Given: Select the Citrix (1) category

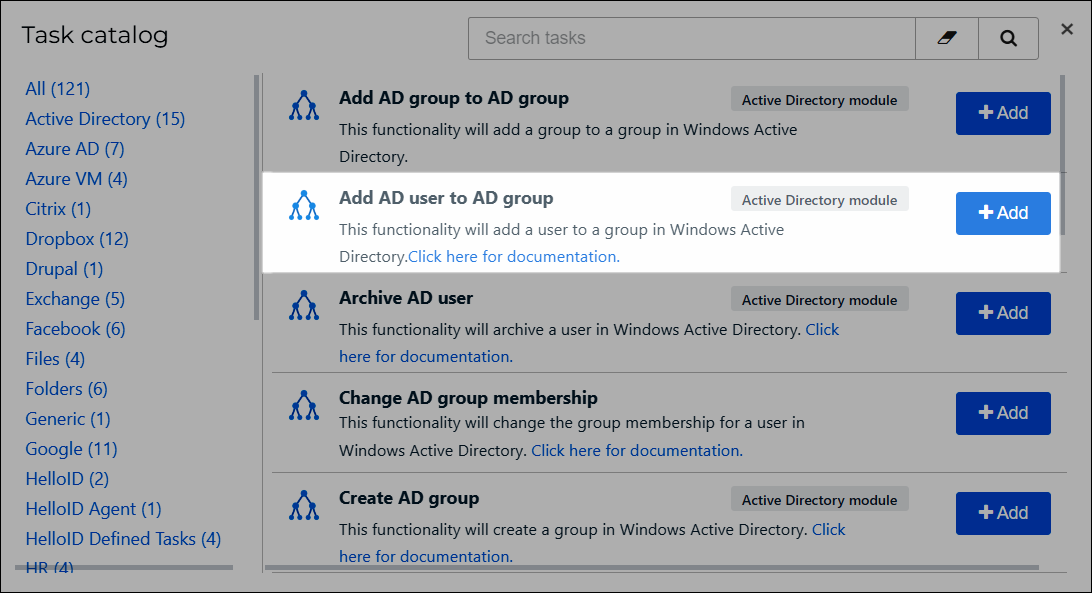Looking at the screenshot, I should click(58, 209).
